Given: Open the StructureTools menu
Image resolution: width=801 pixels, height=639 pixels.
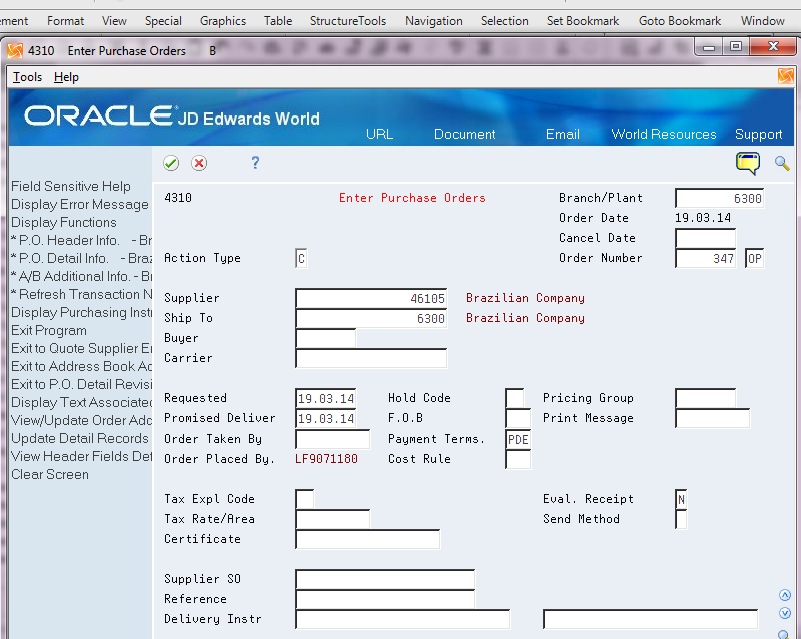Looking at the screenshot, I should [x=348, y=21].
